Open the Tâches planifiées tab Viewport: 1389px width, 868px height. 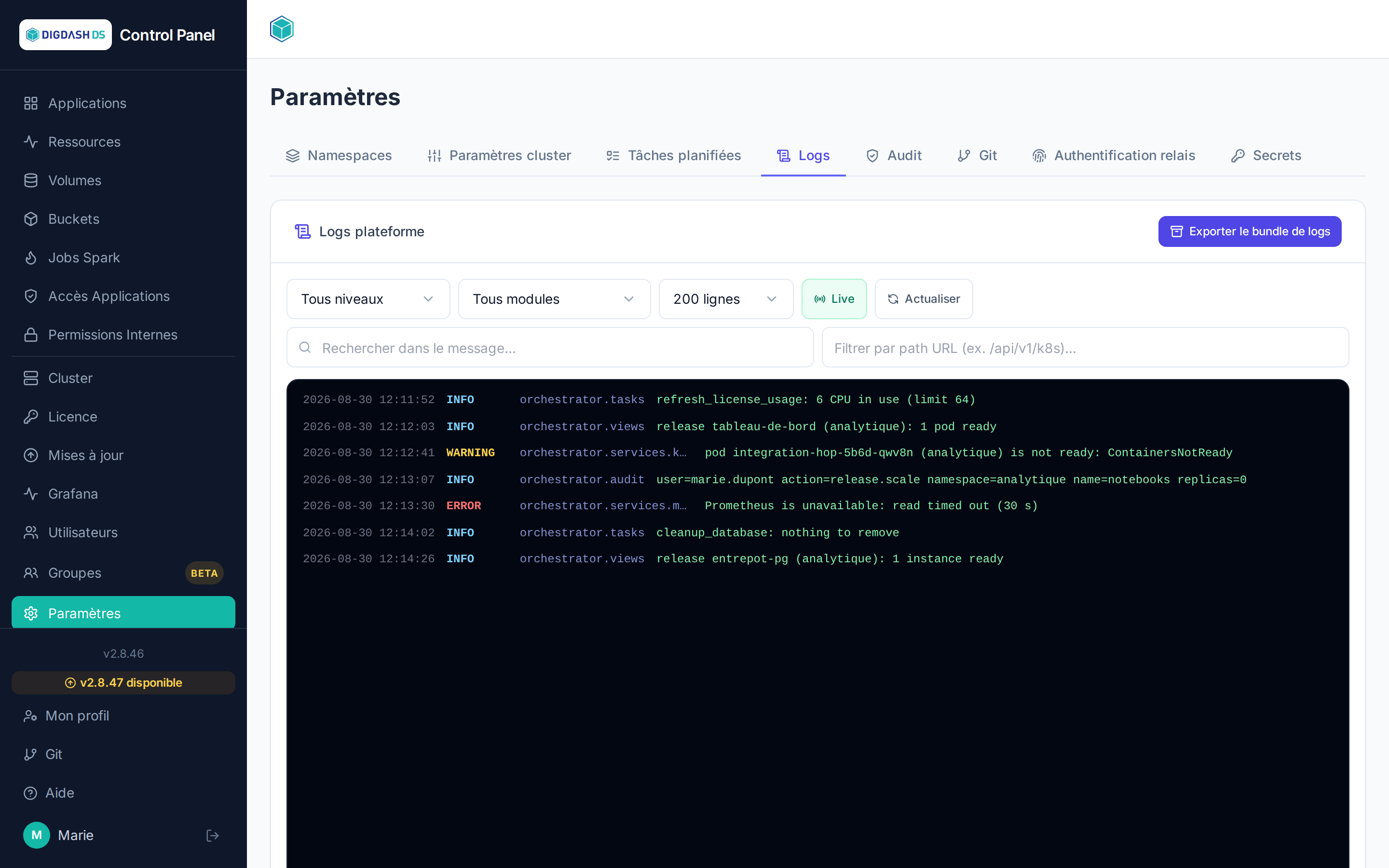(x=673, y=156)
